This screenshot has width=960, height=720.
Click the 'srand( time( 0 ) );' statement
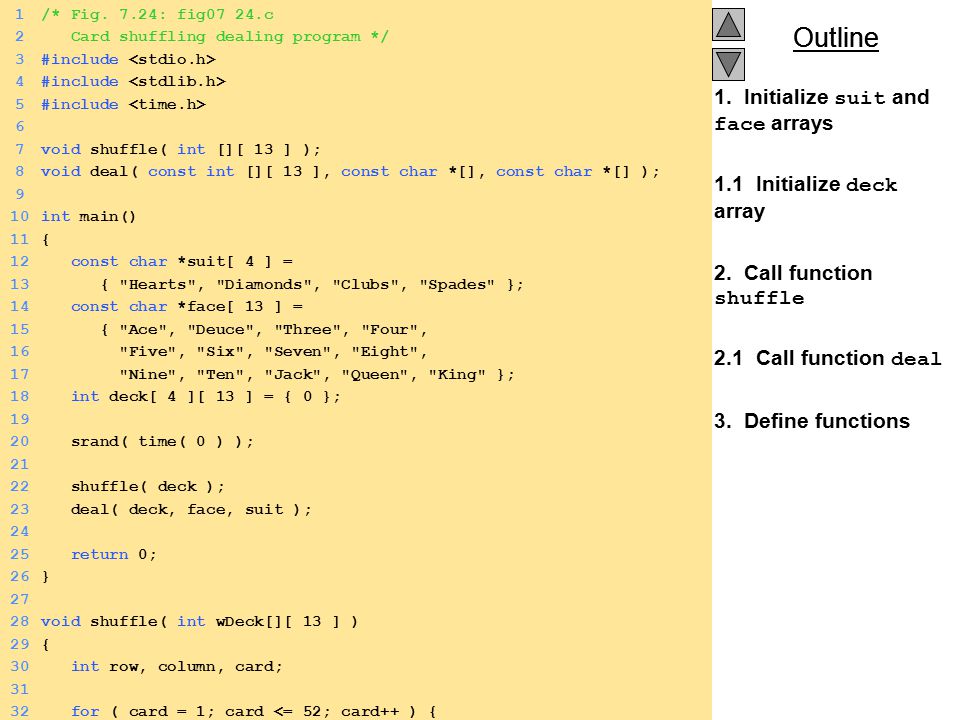tap(162, 441)
